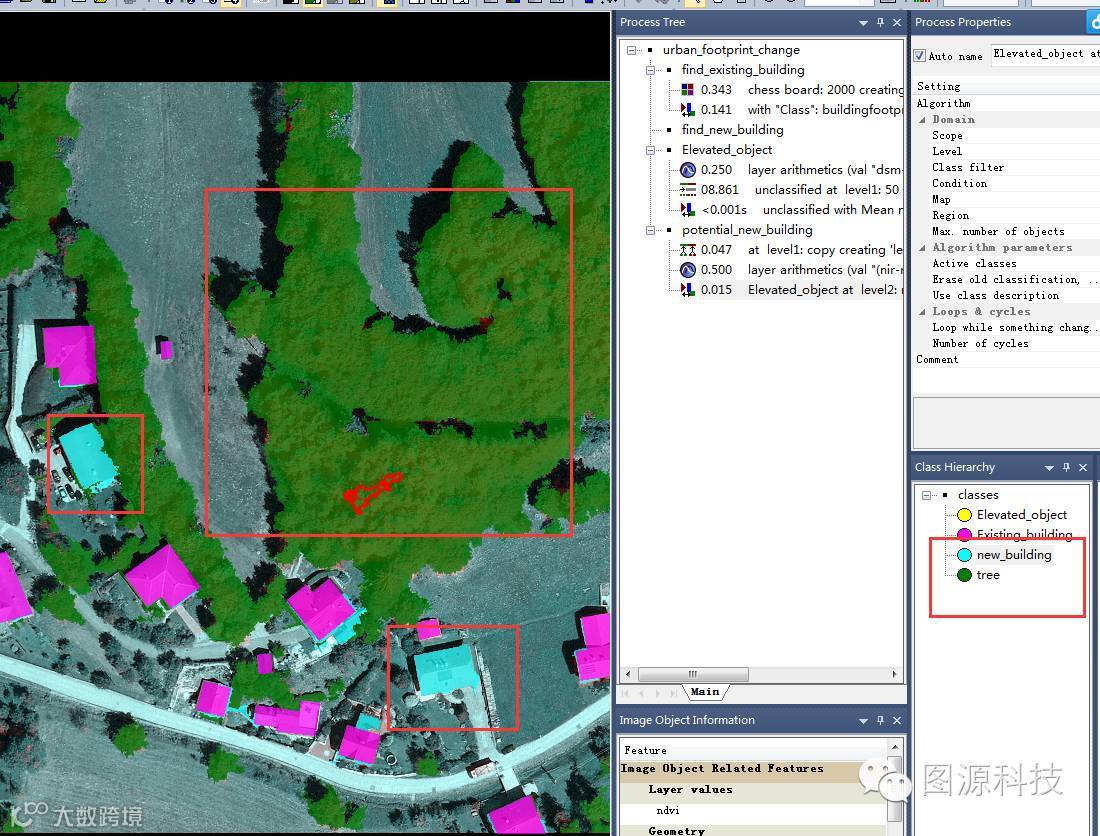Collapse the find_existing_building node
The width and height of the screenshot is (1100, 836).
[x=650, y=70]
